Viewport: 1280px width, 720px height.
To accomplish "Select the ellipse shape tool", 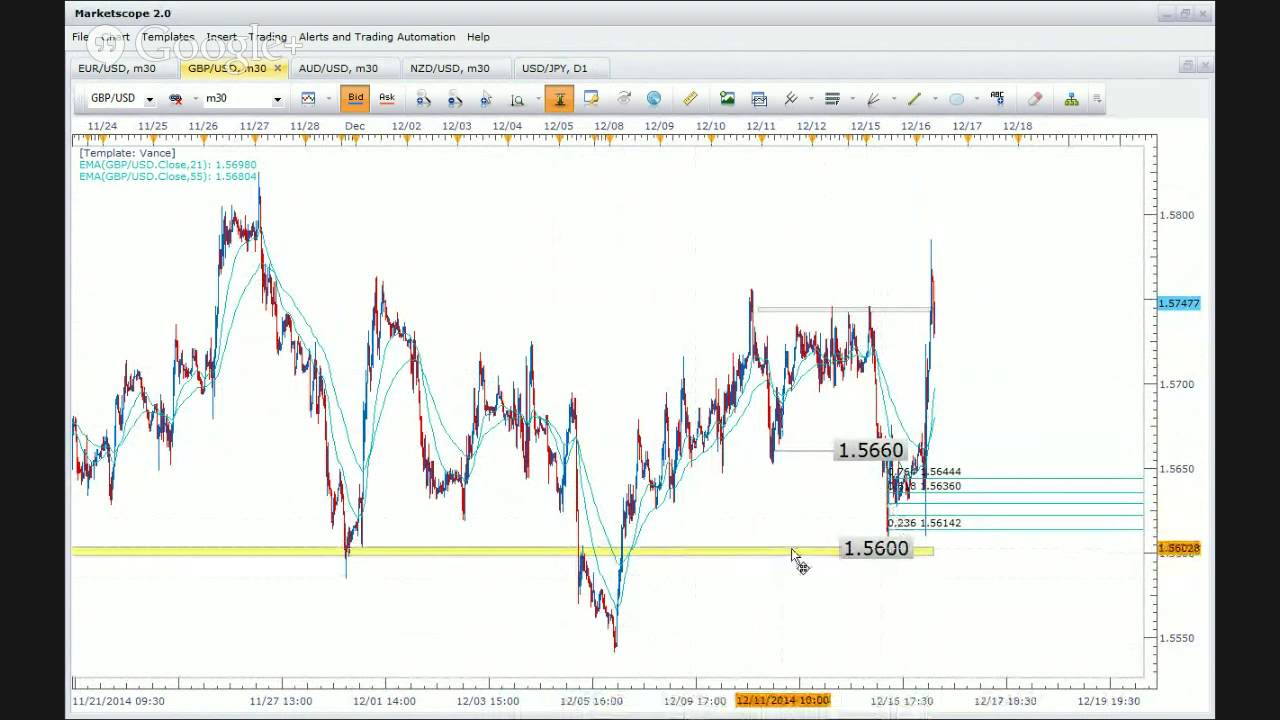I will click(x=956, y=98).
